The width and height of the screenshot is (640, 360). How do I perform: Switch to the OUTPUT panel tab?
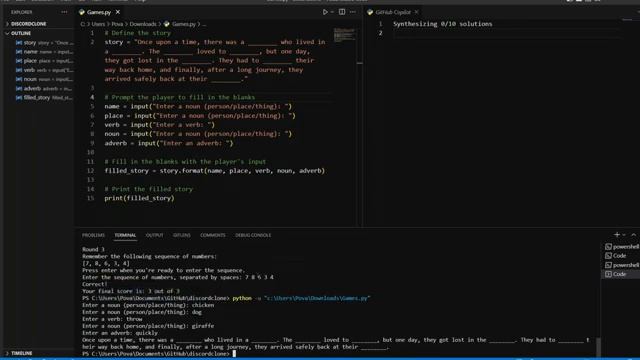click(154, 236)
